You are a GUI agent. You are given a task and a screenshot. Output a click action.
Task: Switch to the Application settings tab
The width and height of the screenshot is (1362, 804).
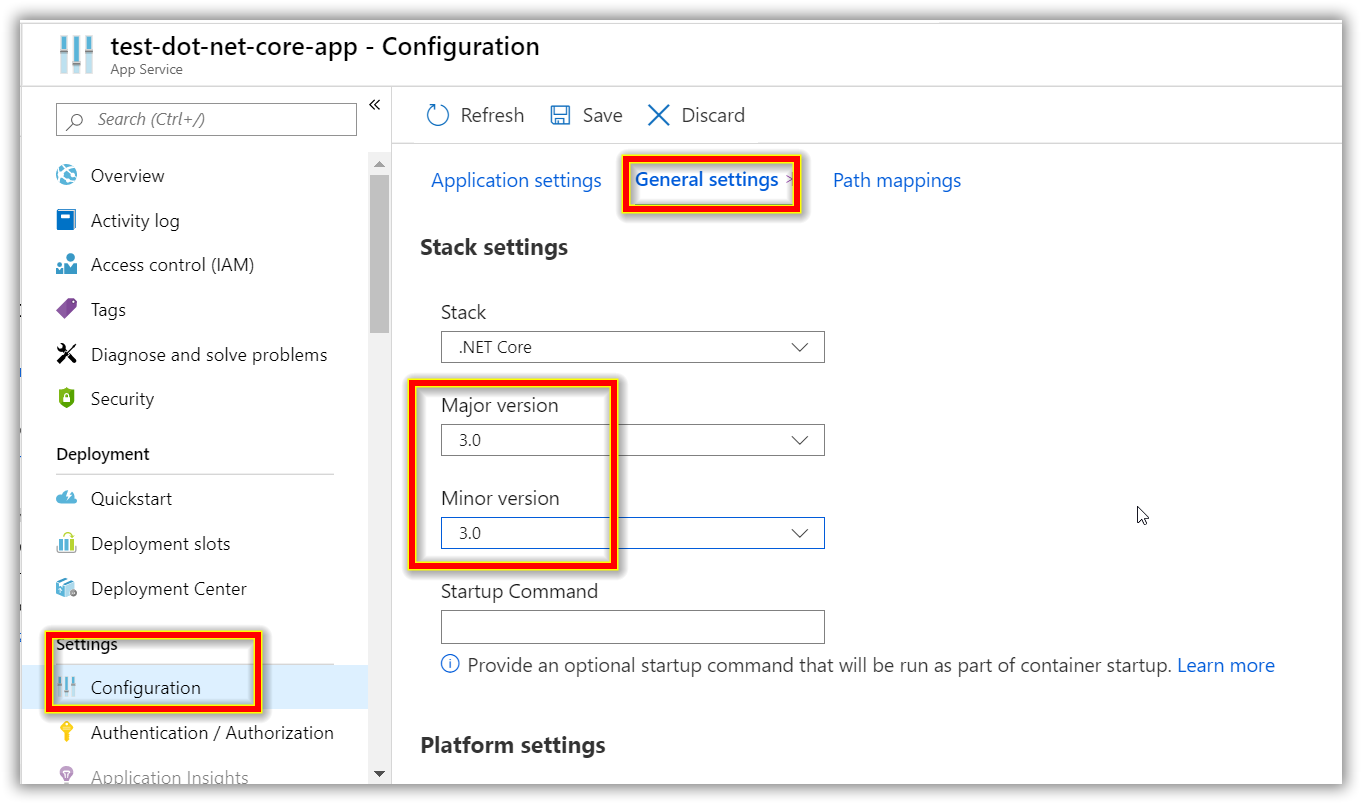click(x=516, y=180)
